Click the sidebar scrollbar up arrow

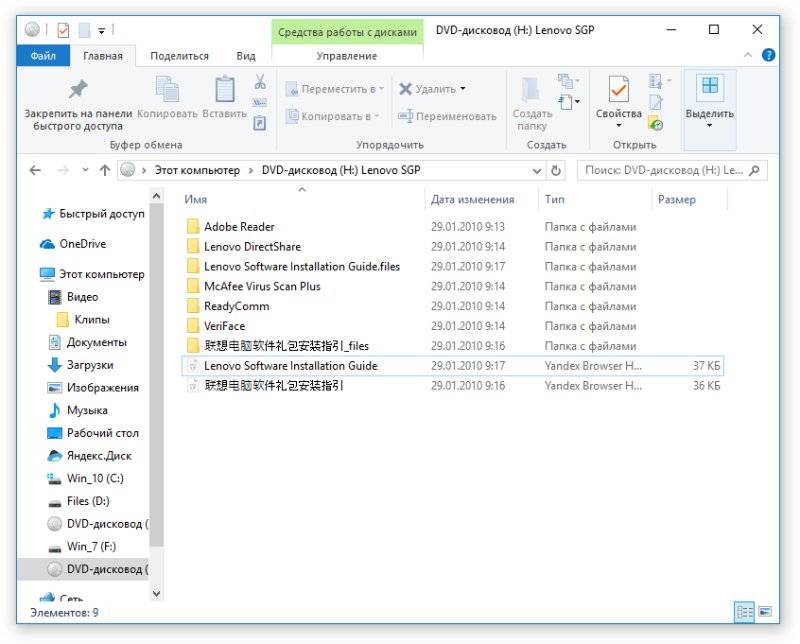(157, 196)
